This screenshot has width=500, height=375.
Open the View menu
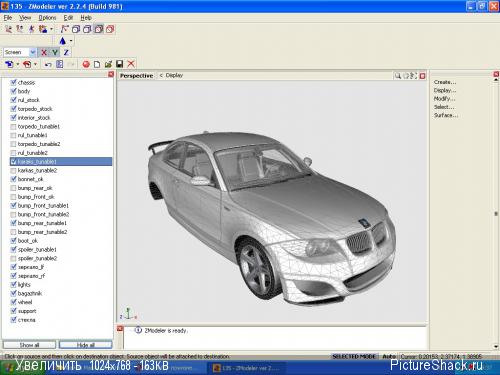[x=25, y=18]
